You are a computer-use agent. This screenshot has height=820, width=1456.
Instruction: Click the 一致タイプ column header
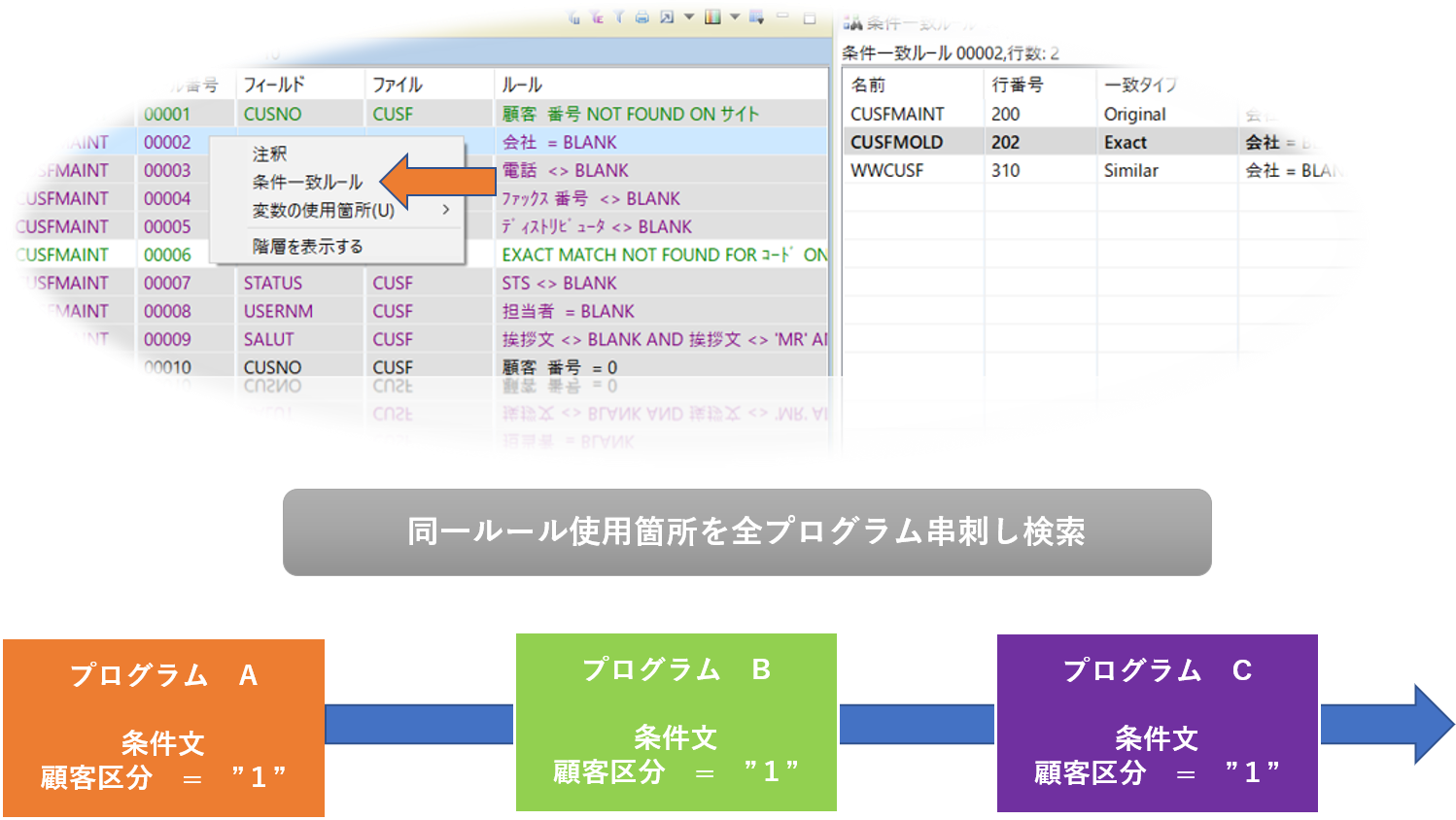[x=1139, y=85]
